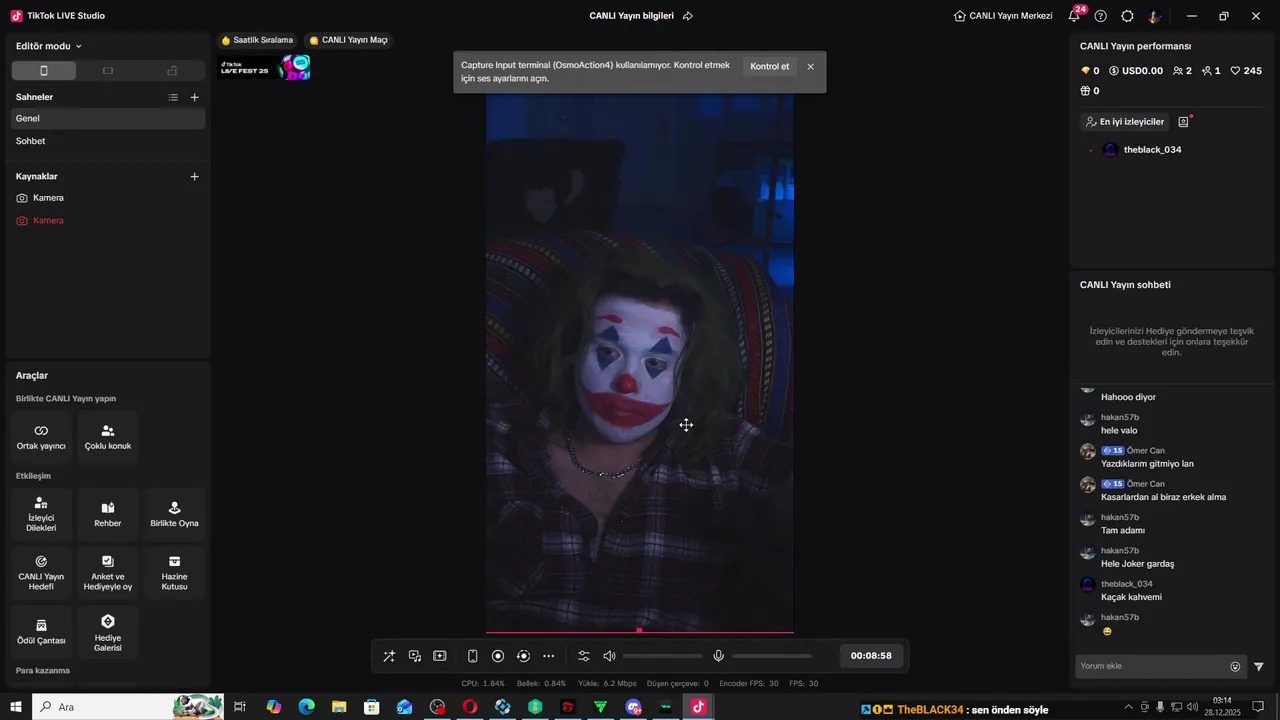Open Çoklu konuk tool
1280x720 pixels.
pyautogui.click(x=108, y=437)
